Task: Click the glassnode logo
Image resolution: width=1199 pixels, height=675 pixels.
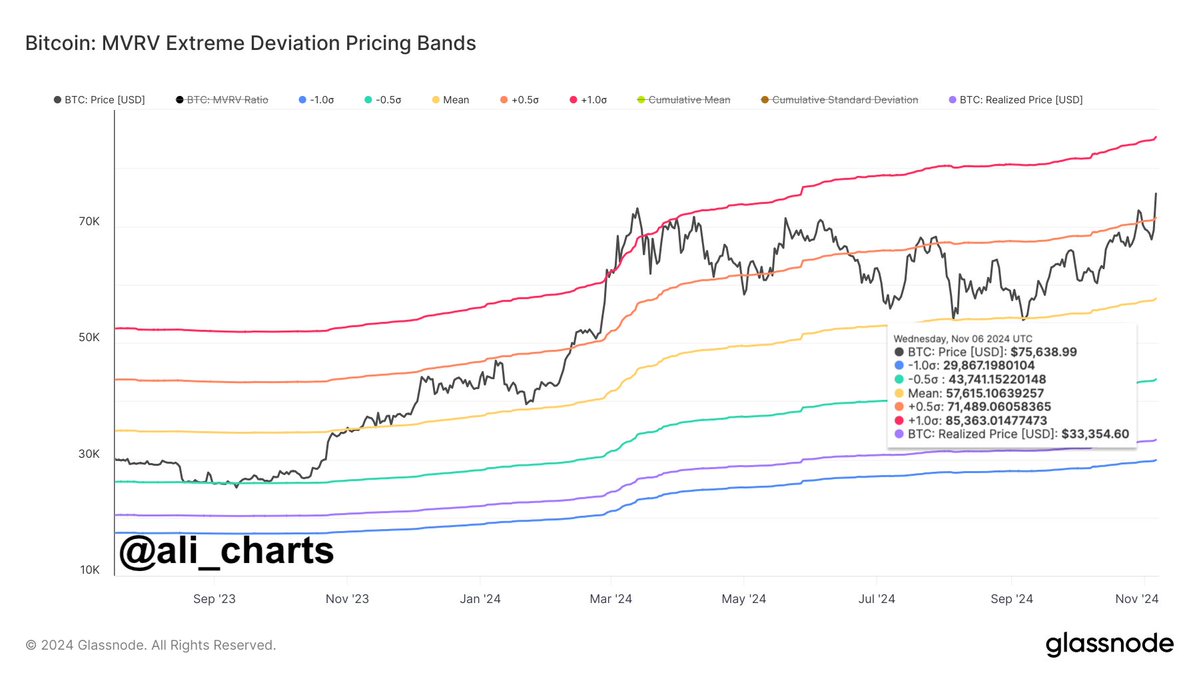Action: 1109,644
